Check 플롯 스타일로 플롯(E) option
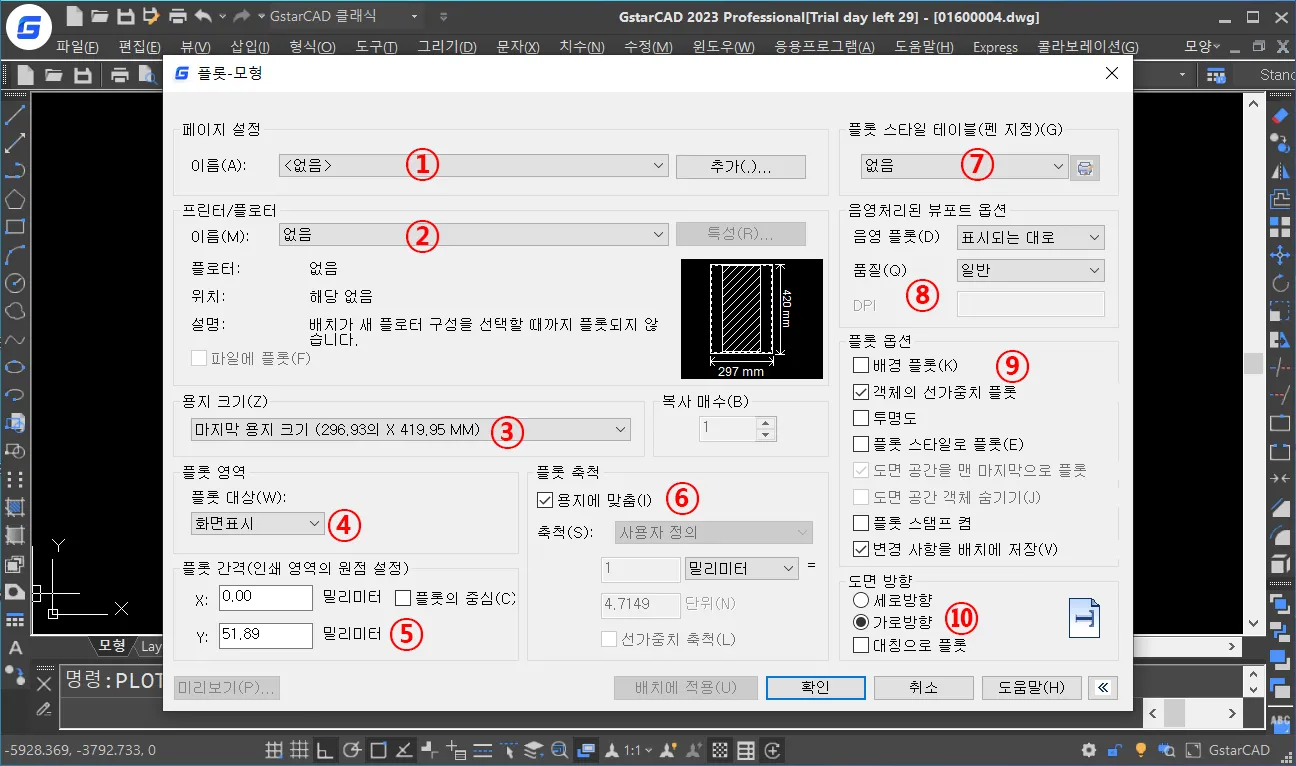 click(860, 444)
